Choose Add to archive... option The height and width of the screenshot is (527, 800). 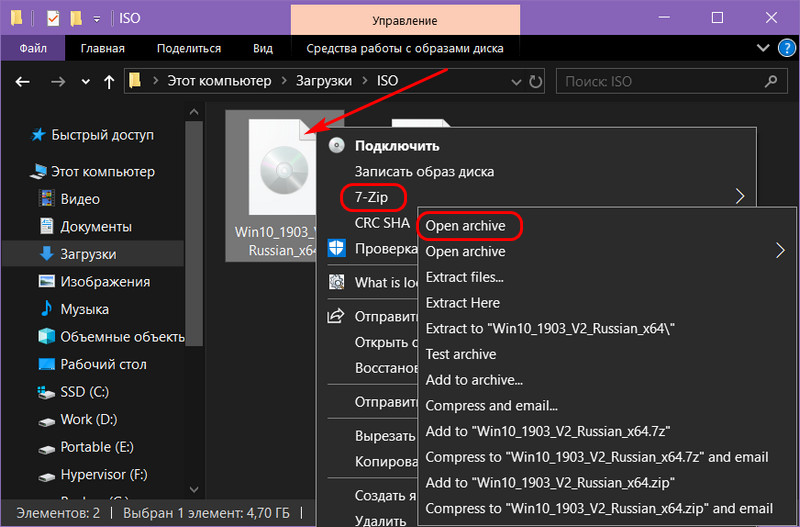(x=474, y=380)
